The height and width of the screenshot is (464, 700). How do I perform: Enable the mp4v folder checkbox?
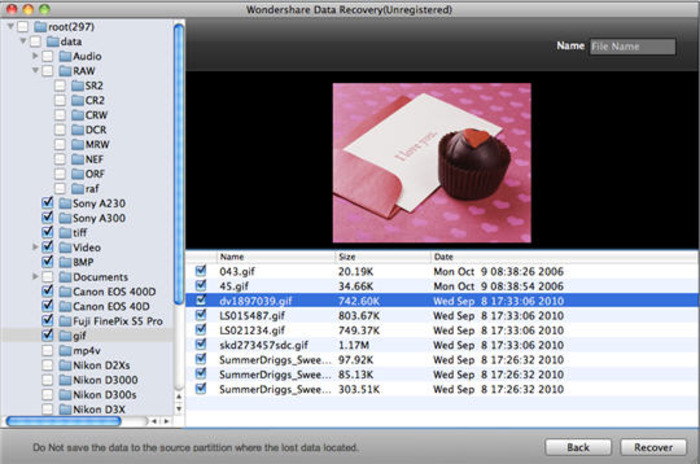tap(48, 350)
